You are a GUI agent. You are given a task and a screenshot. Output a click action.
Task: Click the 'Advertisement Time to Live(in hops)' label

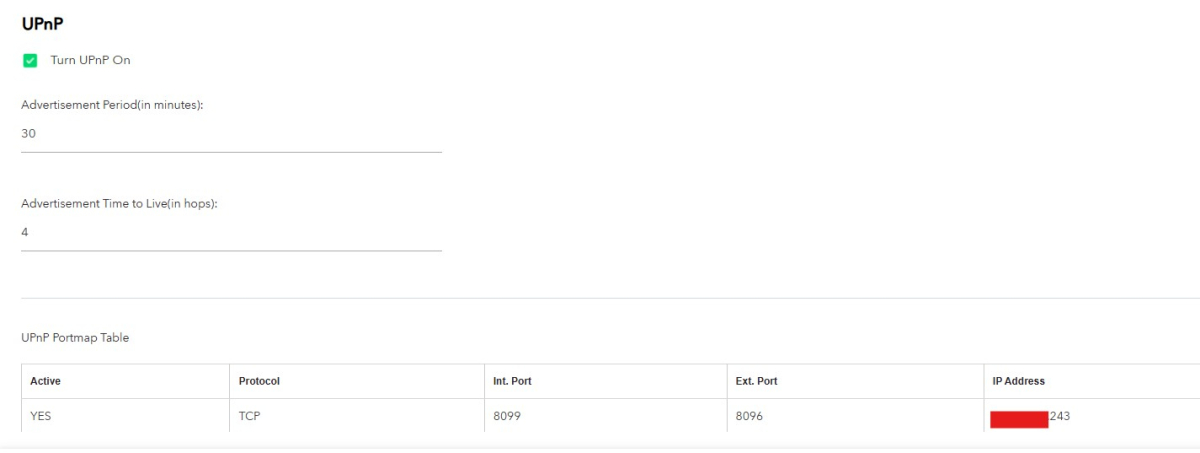[x=119, y=203]
